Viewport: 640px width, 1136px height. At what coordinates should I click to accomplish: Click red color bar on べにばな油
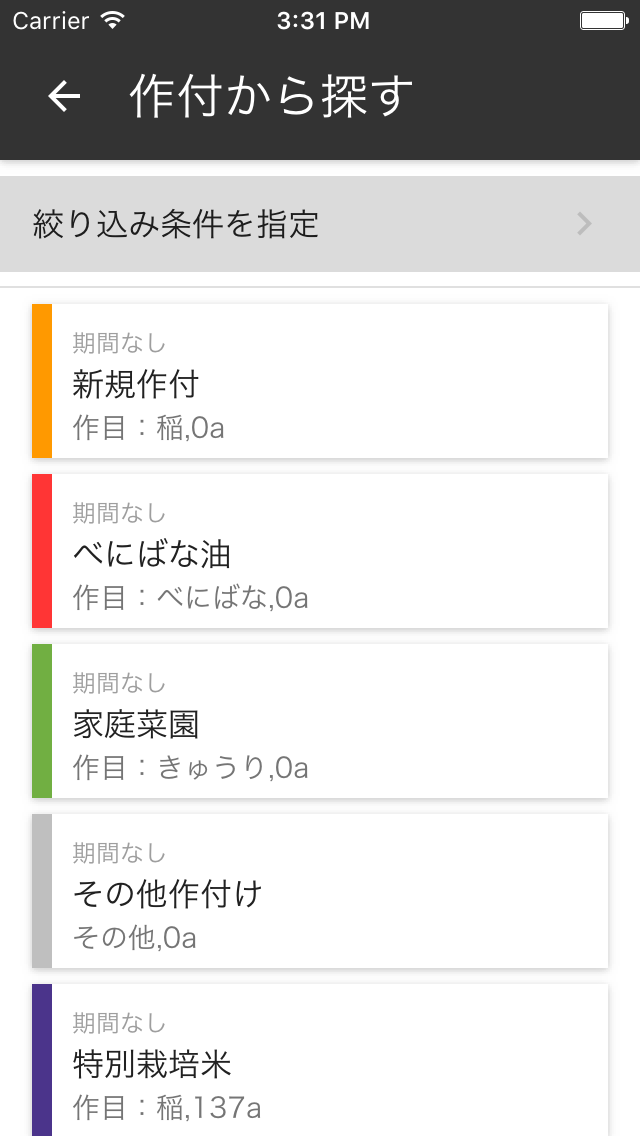pyautogui.click(x=42, y=551)
